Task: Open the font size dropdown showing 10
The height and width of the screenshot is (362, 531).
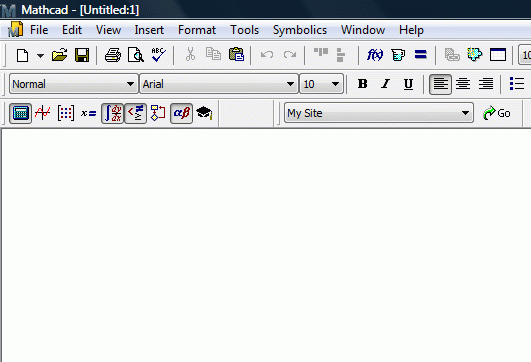Action: point(321,84)
